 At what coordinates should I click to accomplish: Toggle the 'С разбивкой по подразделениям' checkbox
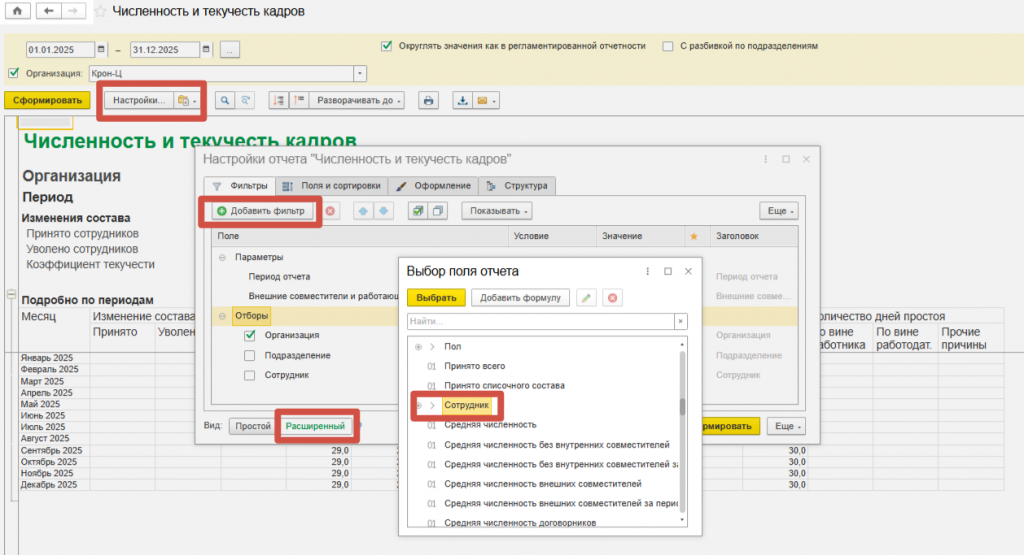(x=667, y=46)
